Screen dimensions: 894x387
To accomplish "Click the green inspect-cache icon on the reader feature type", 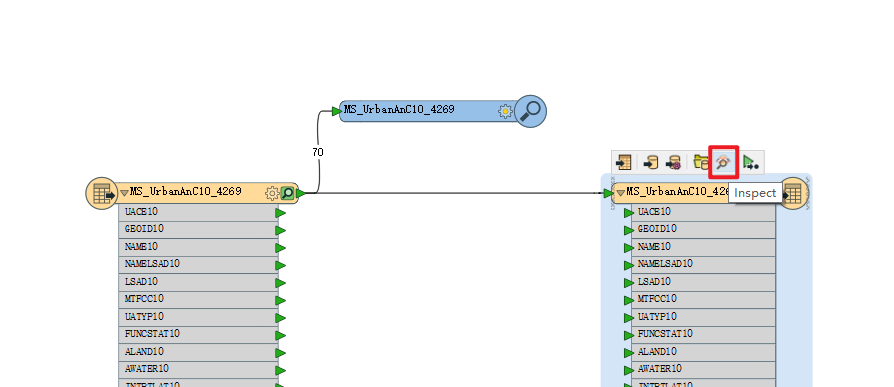I will tap(287, 193).
